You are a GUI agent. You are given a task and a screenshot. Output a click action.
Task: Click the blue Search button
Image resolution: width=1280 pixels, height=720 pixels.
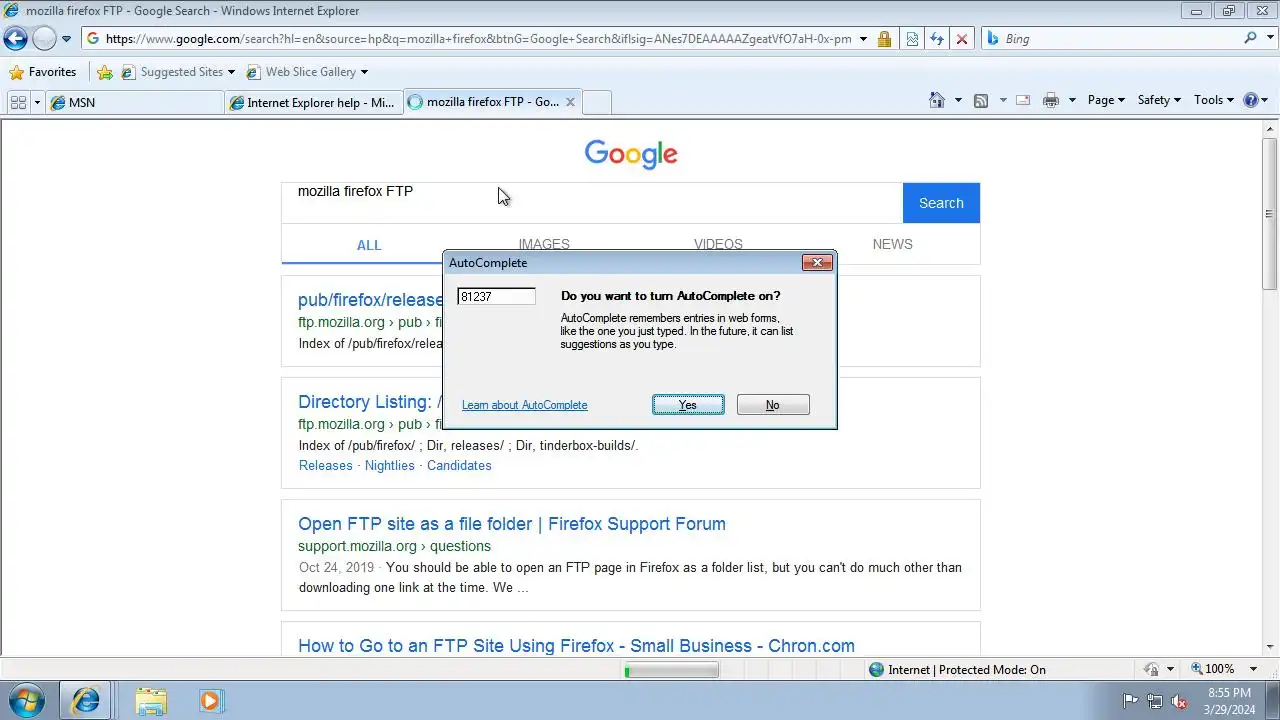point(941,203)
